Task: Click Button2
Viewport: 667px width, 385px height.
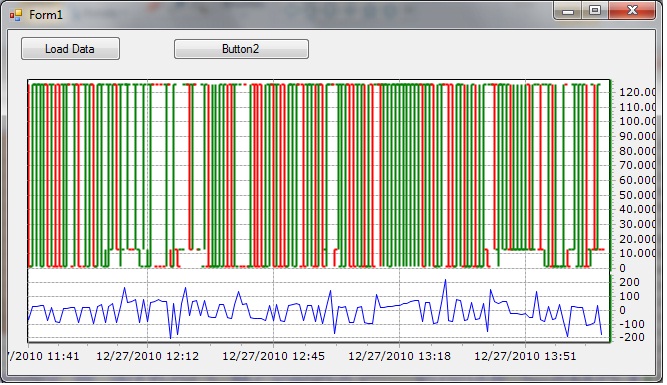Action: click(x=241, y=49)
